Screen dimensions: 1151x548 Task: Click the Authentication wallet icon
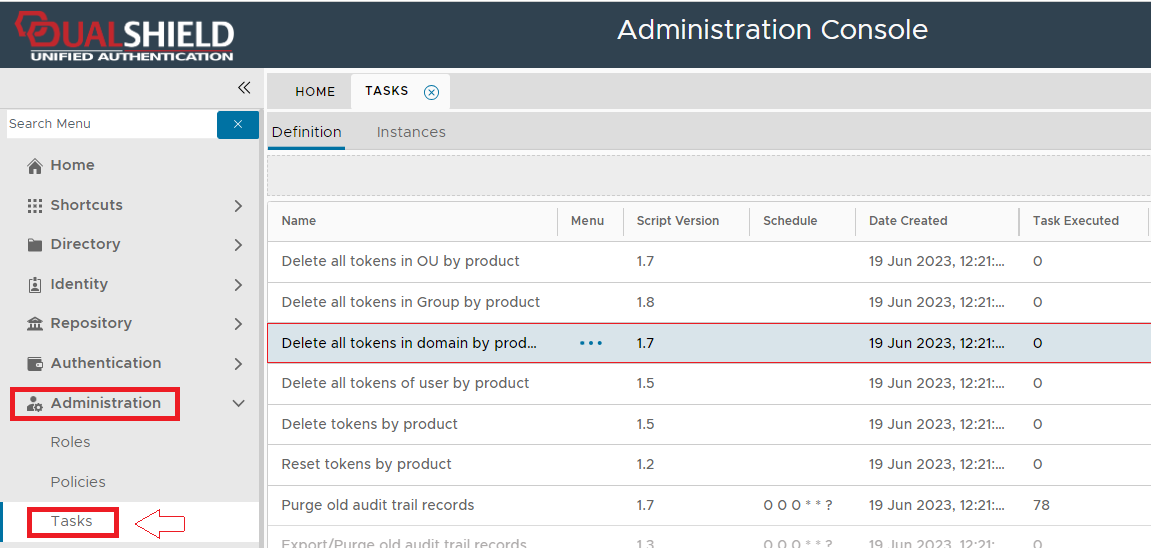tap(35, 363)
